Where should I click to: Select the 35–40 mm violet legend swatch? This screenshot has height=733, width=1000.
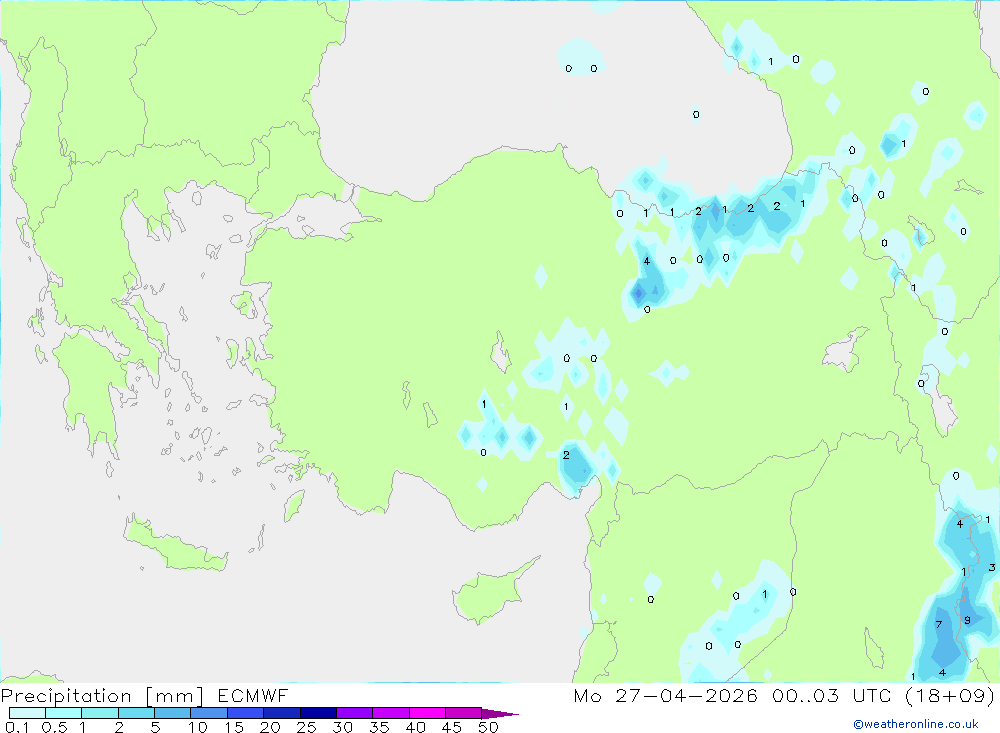coord(391,713)
